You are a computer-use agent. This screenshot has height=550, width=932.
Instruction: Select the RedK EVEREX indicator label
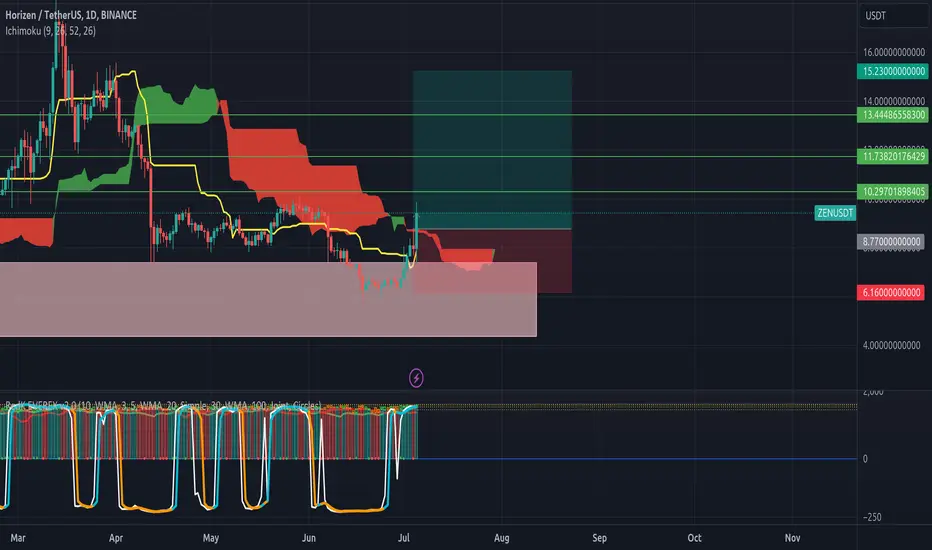pyautogui.click(x=163, y=406)
